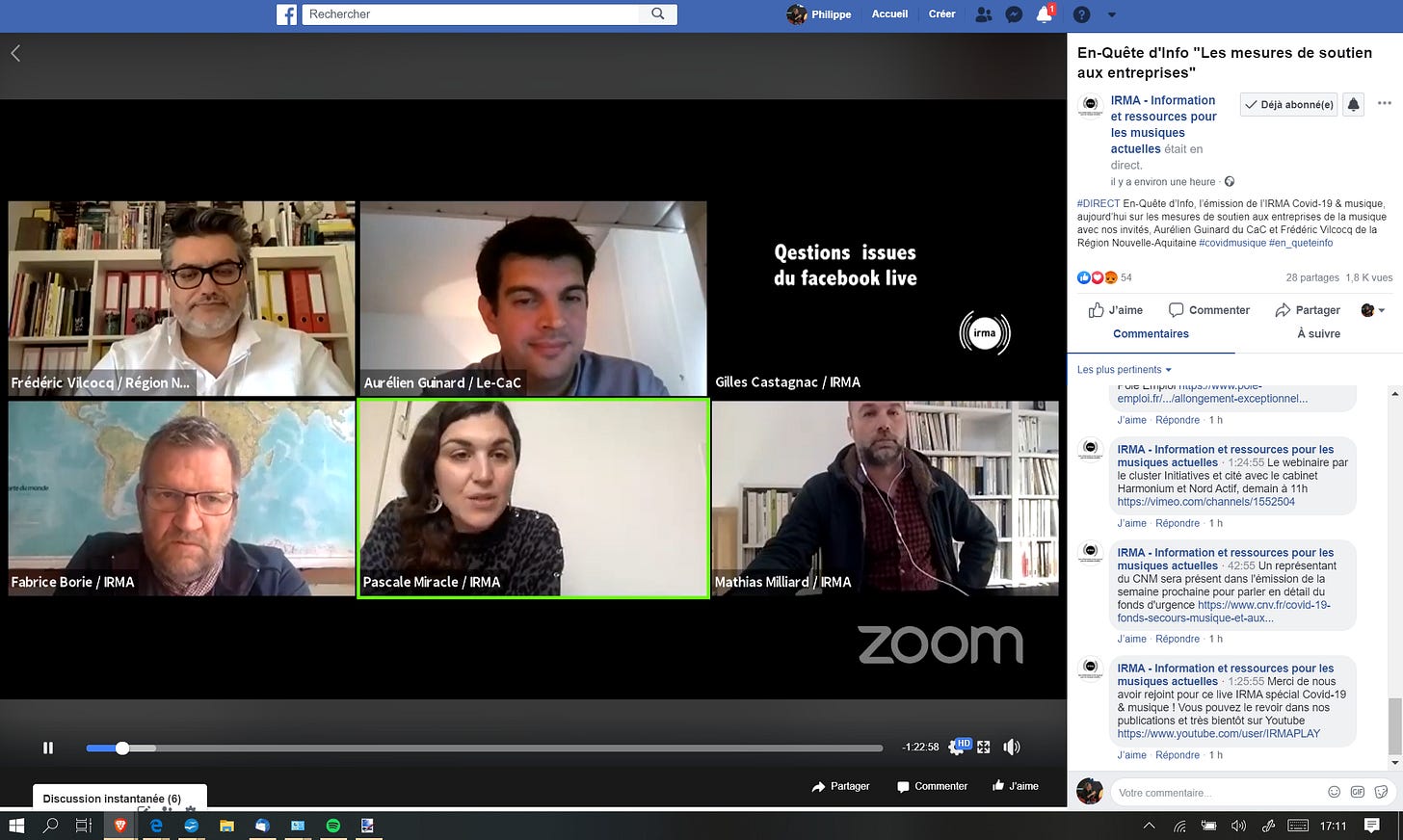The width and height of the screenshot is (1403, 840).
Task: Click the #covidmusique hashtag
Action: 1232,243
